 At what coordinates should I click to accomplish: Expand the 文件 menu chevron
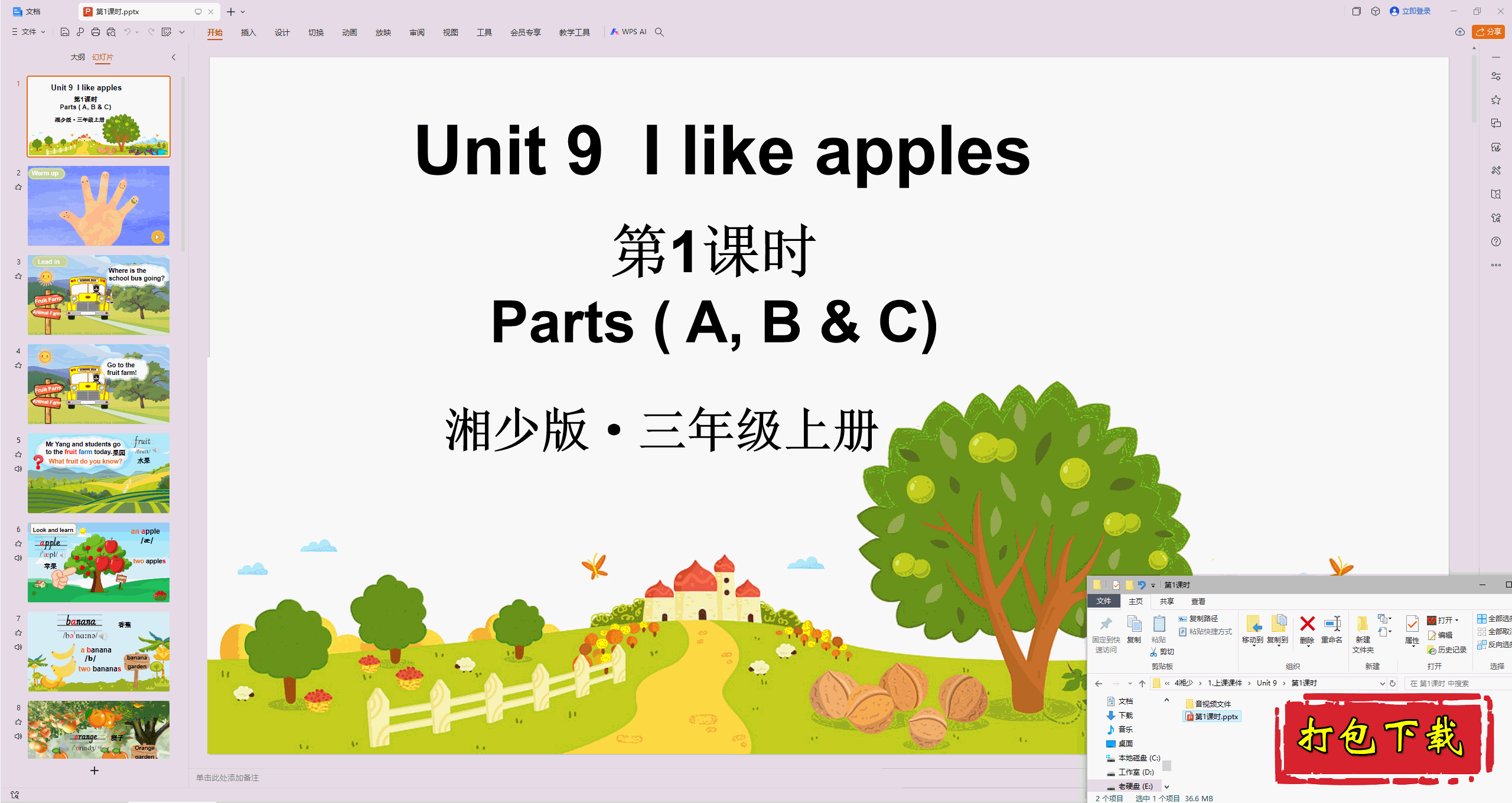(44, 32)
